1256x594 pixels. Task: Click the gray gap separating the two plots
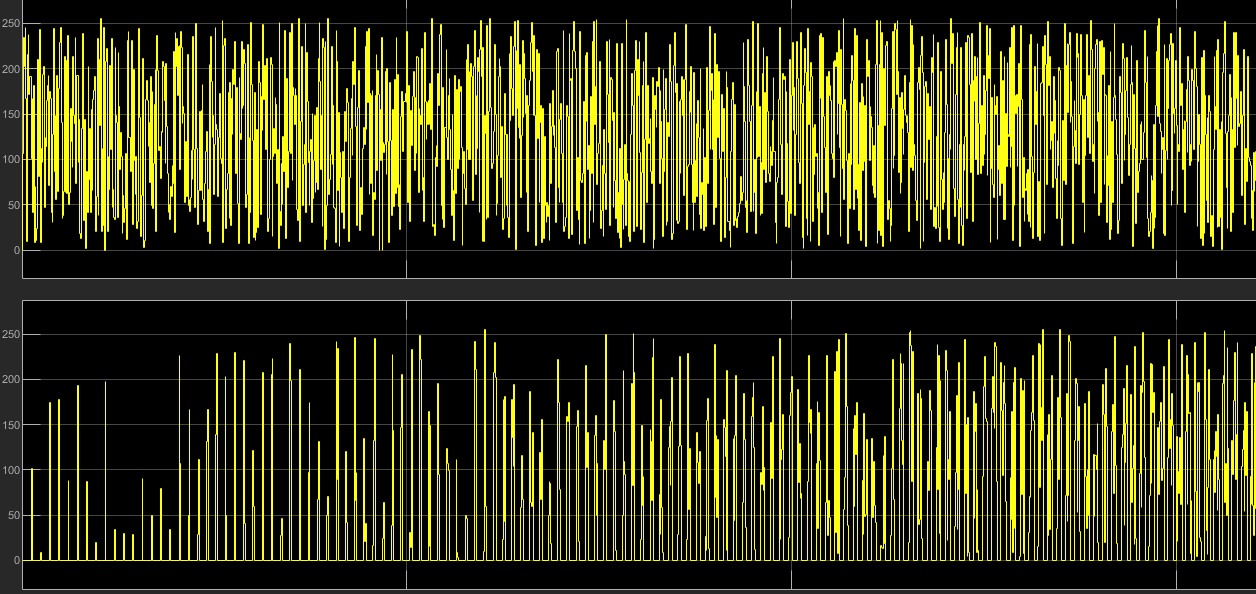pyautogui.click(x=640, y=288)
